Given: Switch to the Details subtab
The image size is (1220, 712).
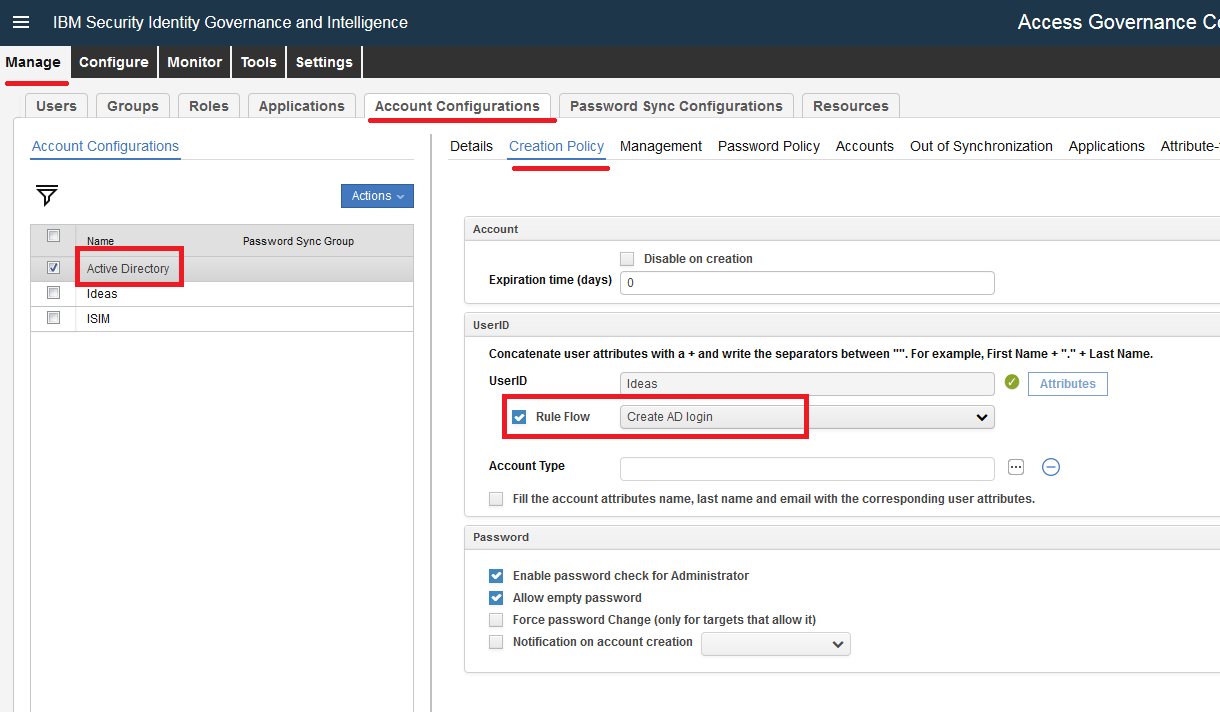Looking at the screenshot, I should coord(471,146).
